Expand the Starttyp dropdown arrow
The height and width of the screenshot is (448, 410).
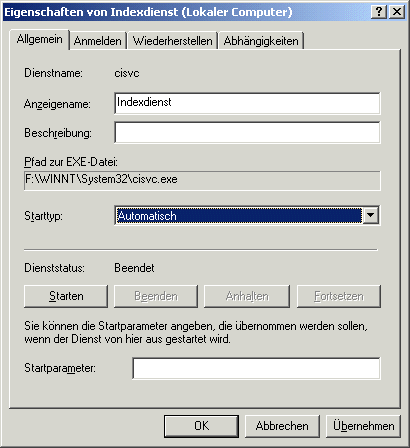(370, 216)
